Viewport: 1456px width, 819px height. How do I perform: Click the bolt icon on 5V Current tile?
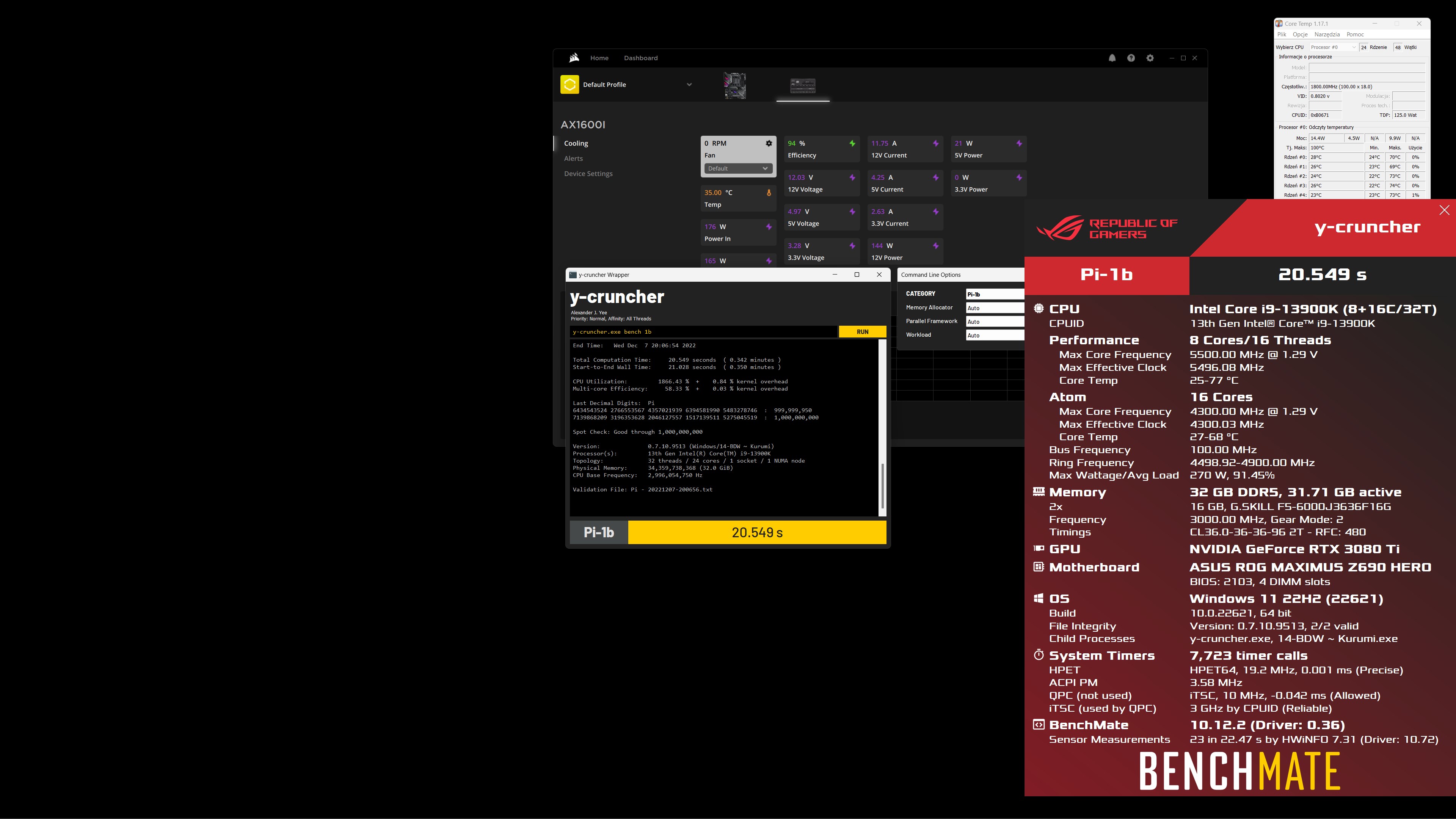pos(935,177)
